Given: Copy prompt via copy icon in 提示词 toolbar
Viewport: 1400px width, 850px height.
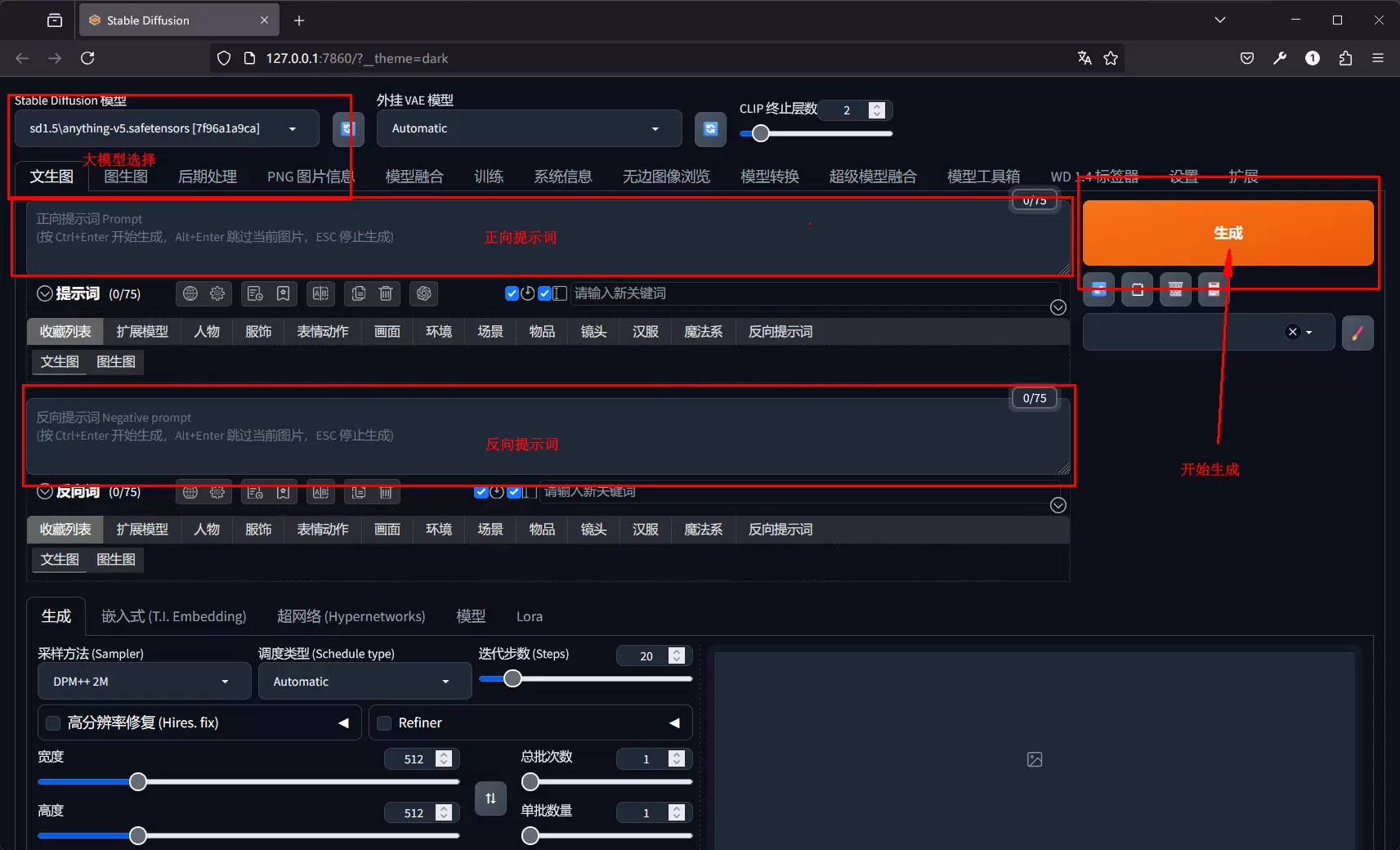Looking at the screenshot, I should click(x=358, y=293).
